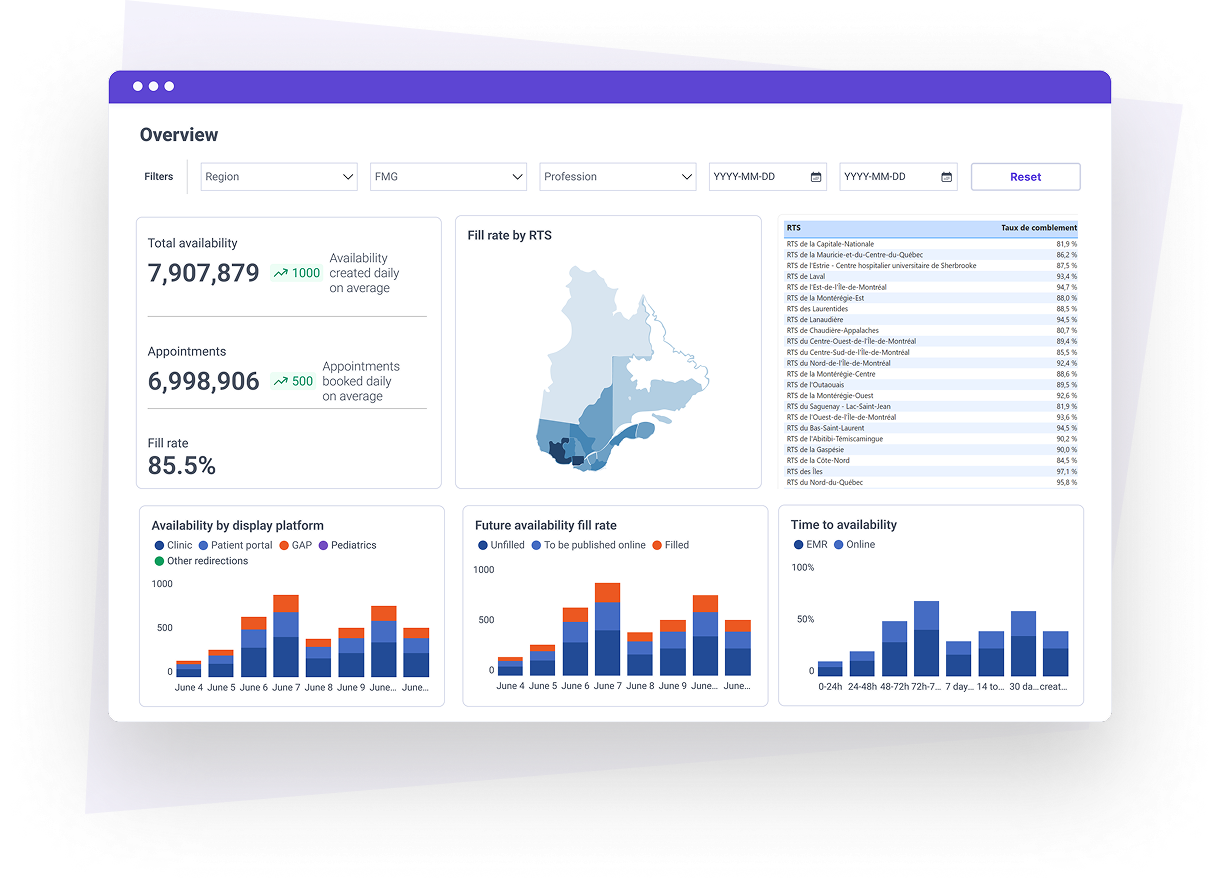Select row RTS de la Gaspésie
Image resolution: width=1220 pixels, height=878 pixels.
(931, 450)
